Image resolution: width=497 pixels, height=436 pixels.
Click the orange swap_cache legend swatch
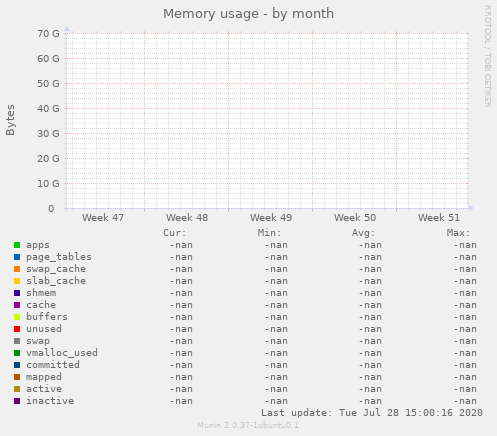[x=17, y=269]
